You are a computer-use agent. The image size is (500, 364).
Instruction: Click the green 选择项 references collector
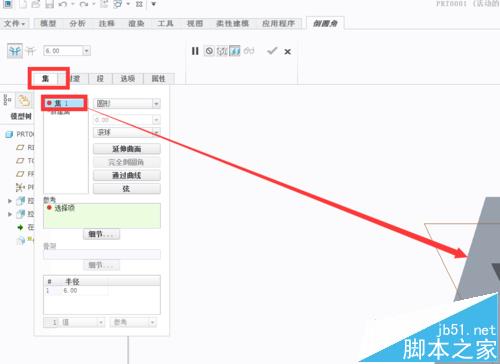102,216
